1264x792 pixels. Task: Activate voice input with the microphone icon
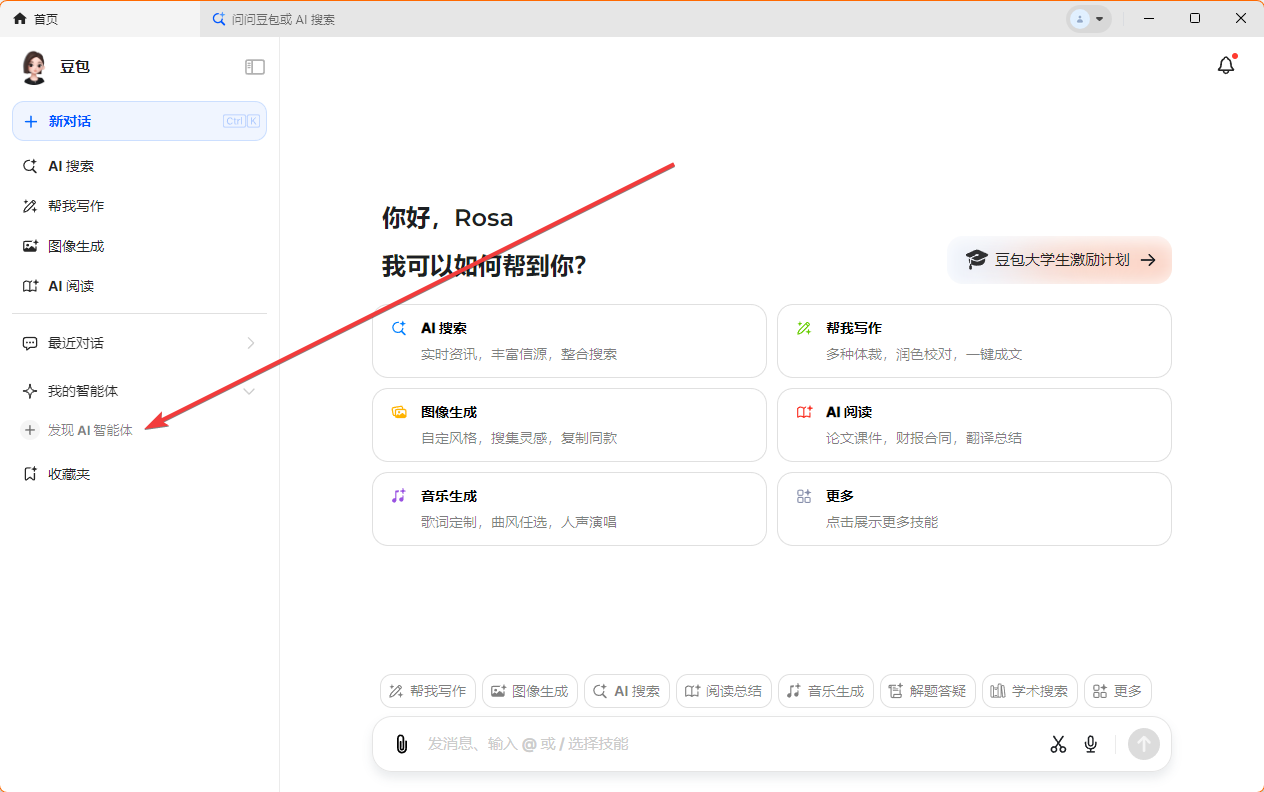pyautogui.click(x=1090, y=744)
